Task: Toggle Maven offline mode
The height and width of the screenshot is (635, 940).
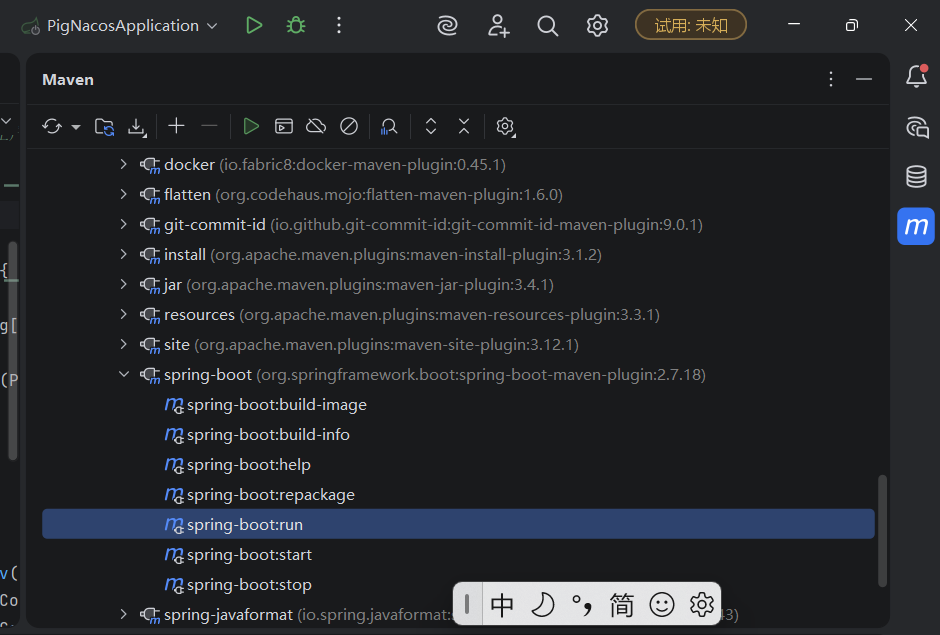Action: coord(316,127)
